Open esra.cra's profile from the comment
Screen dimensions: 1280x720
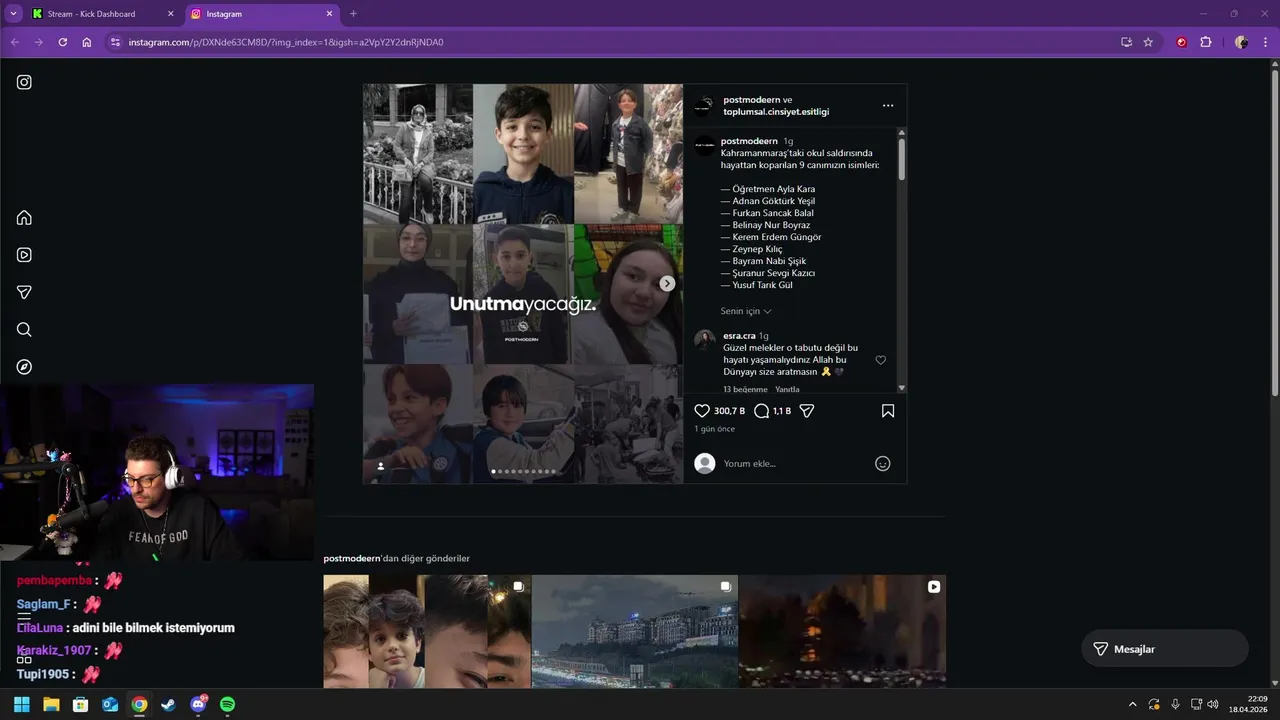coord(739,336)
